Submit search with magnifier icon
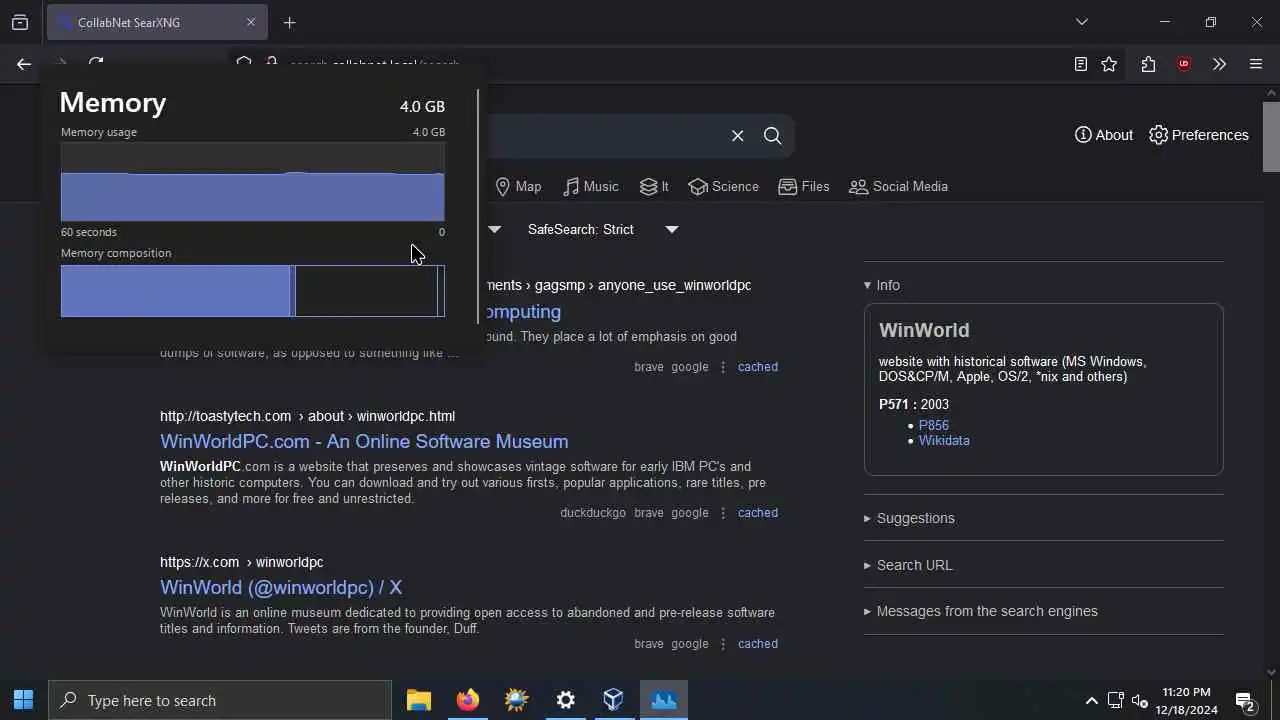The width and height of the screenshot is (1280, 720). (x=772, y=136)
